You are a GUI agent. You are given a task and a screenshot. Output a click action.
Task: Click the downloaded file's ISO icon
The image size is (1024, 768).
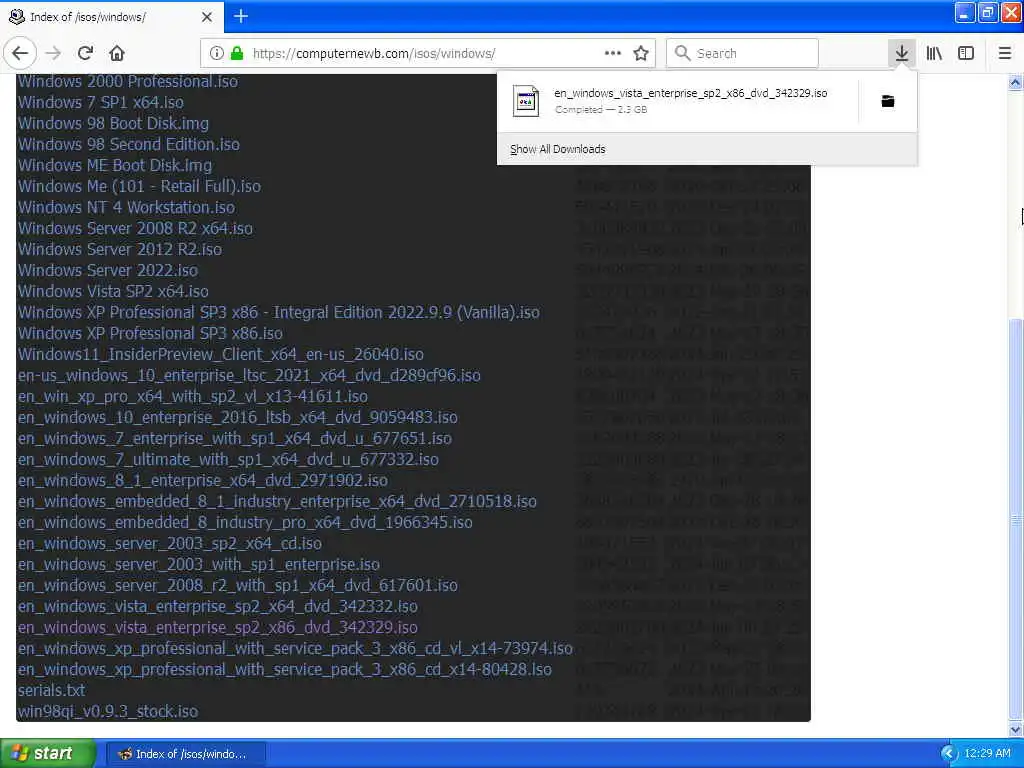point(526,101)
